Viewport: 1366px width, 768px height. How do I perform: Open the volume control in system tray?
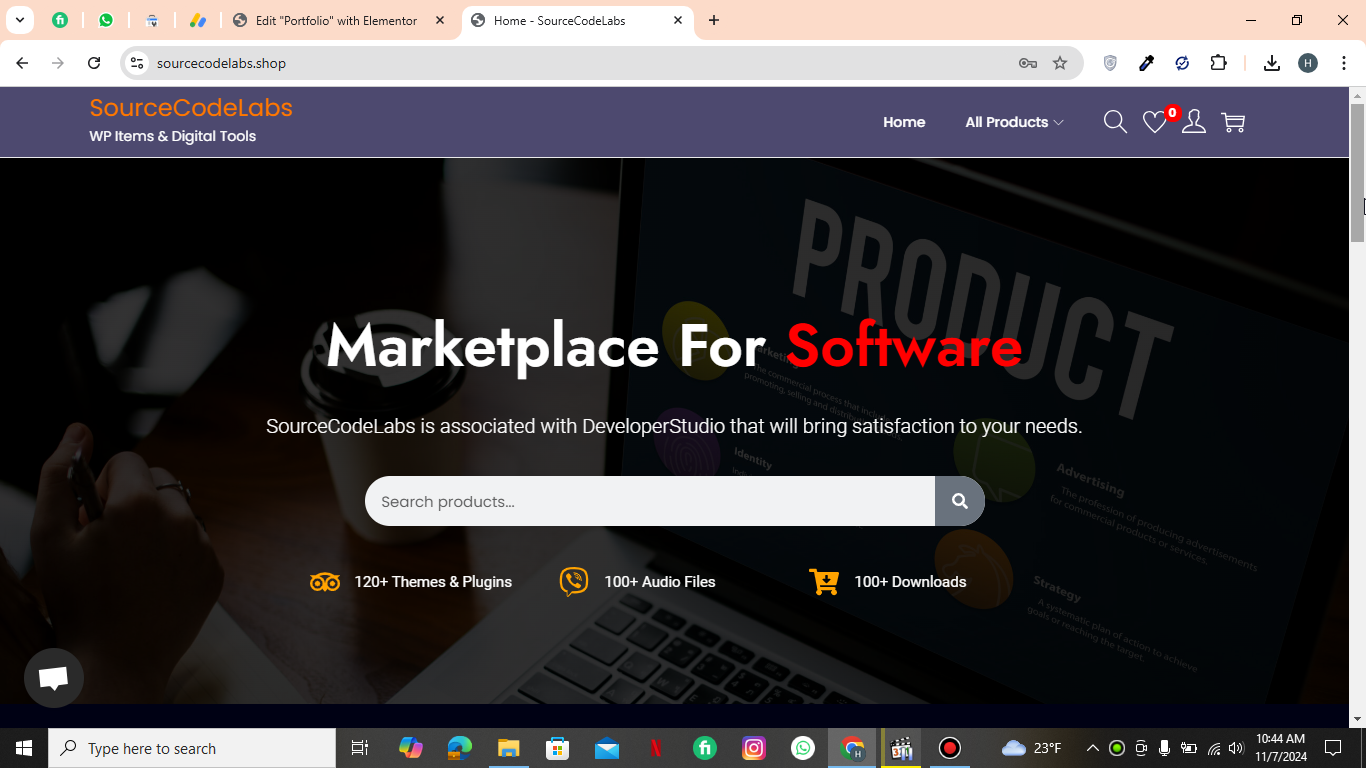1236,748
